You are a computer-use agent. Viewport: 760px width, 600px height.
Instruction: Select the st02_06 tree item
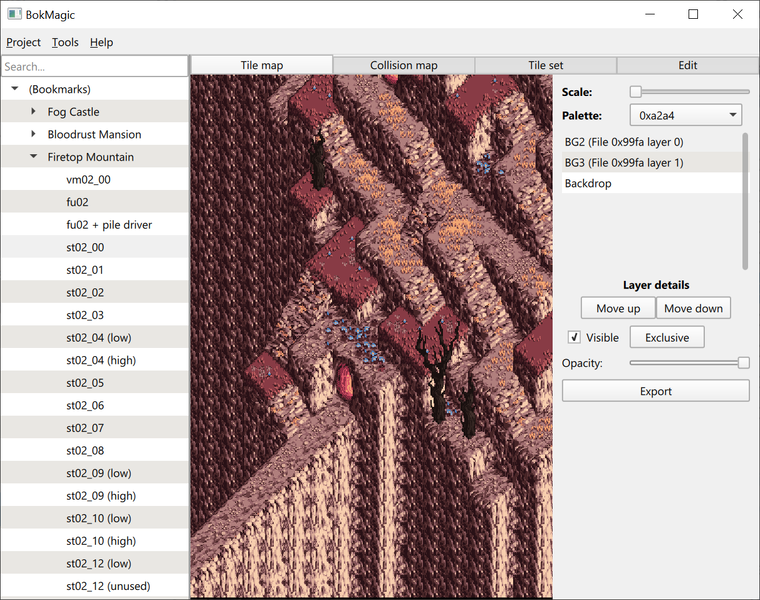pyautogui.click(x=95, y=405)
